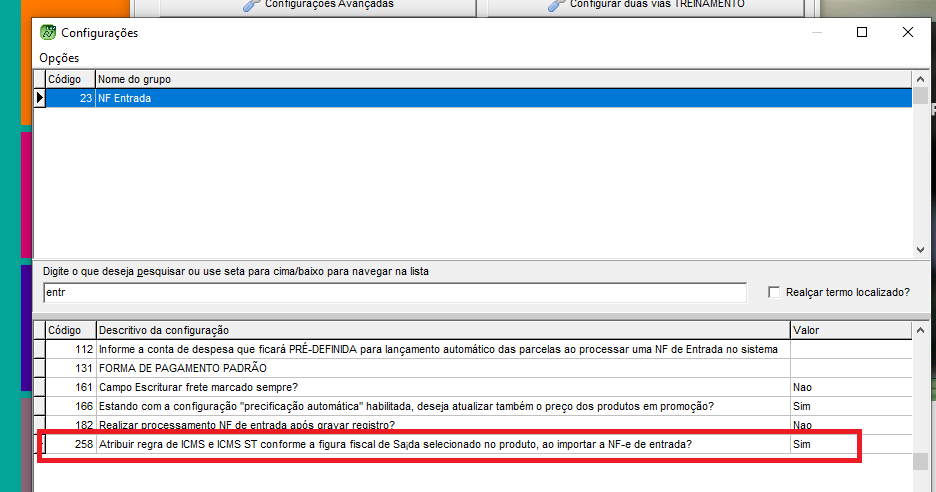Click the group list scroll down arrow
Image resolution: width=936 pixels, height=492 pixels.
920,250
